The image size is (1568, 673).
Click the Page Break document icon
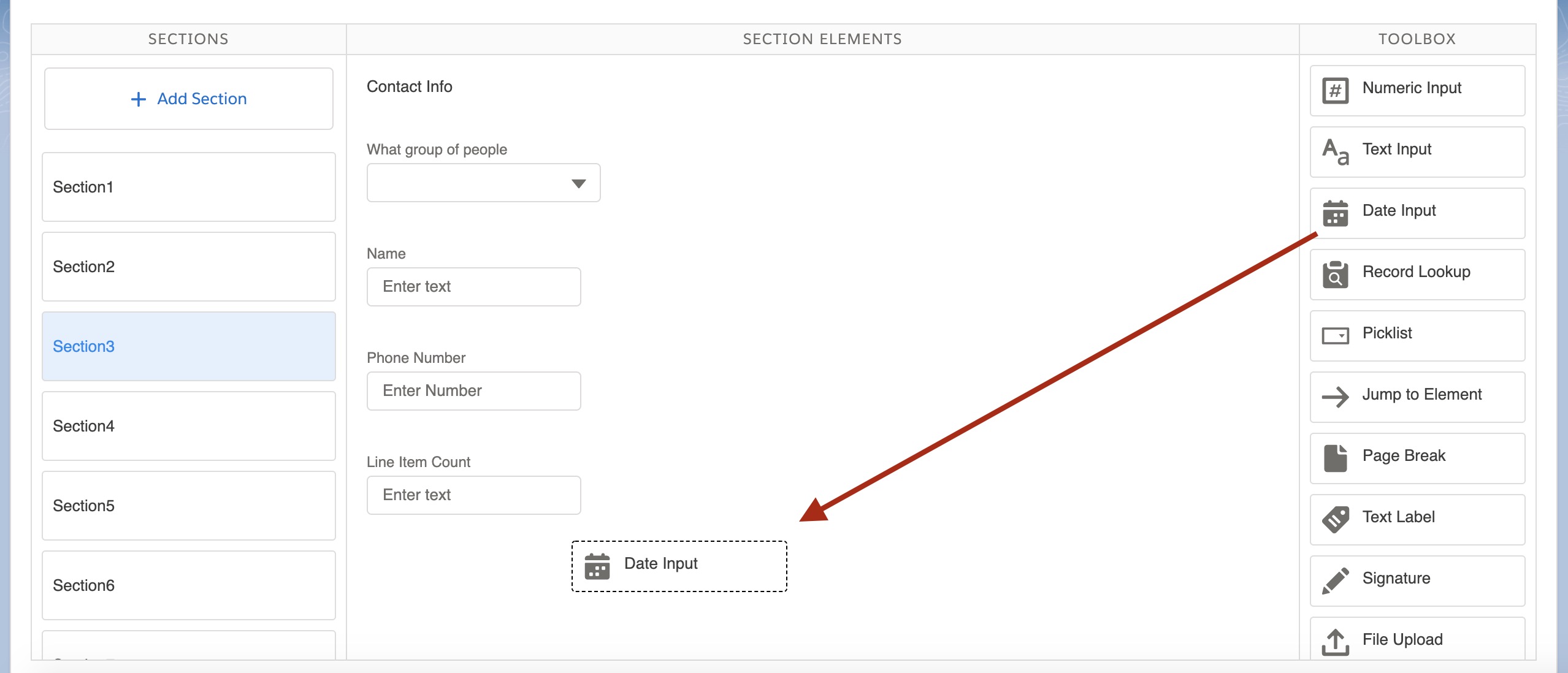[1335, 458]
